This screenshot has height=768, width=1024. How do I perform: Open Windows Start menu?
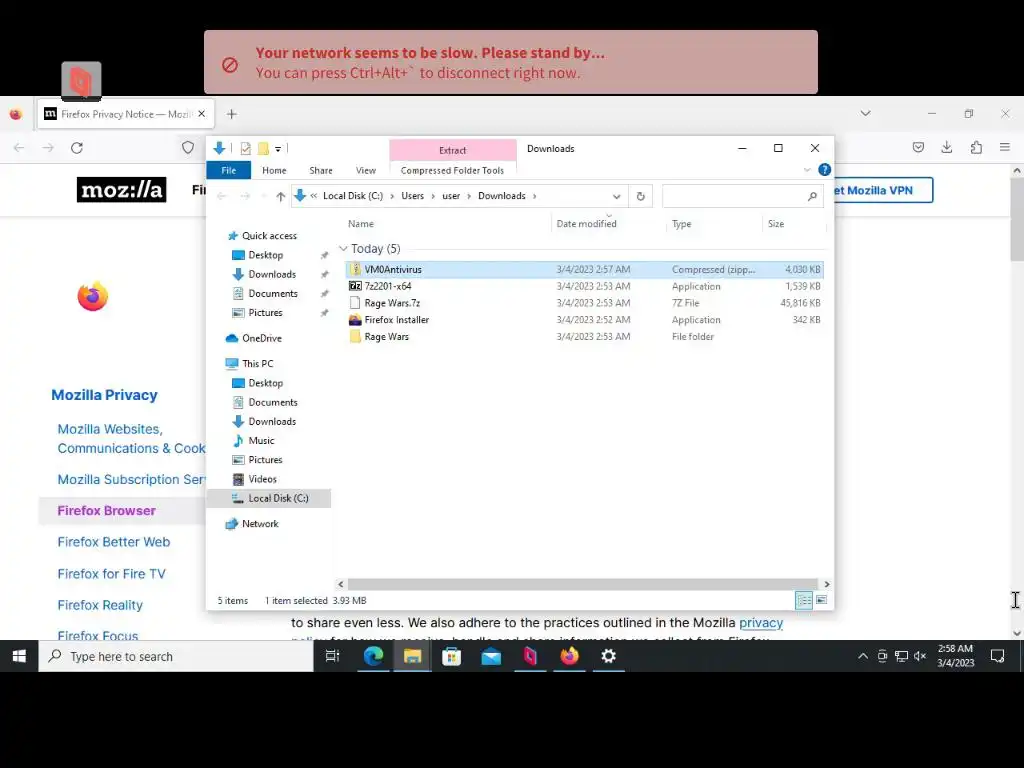coord(19,656)
